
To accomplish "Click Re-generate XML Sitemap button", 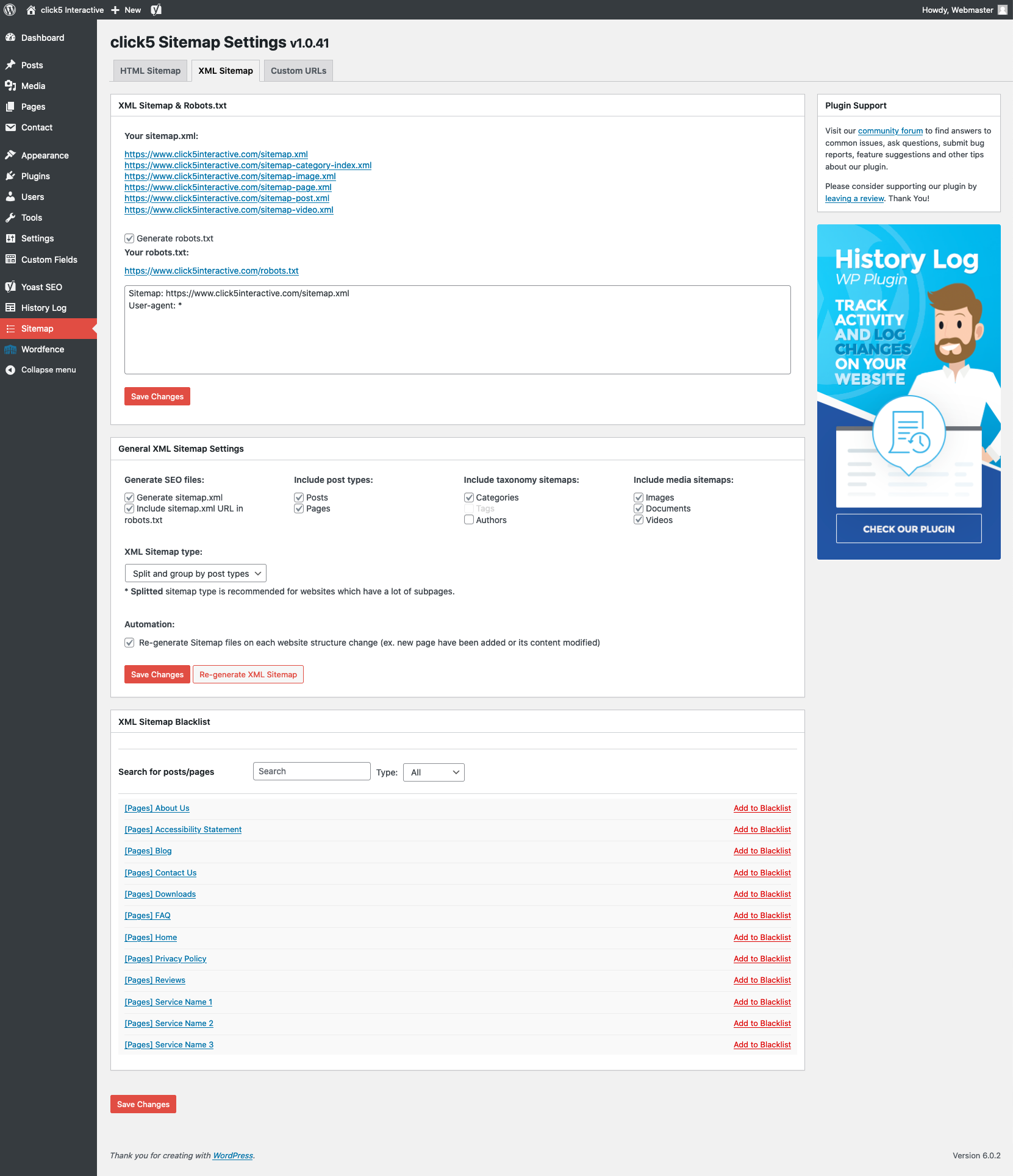I will point(248,674).
